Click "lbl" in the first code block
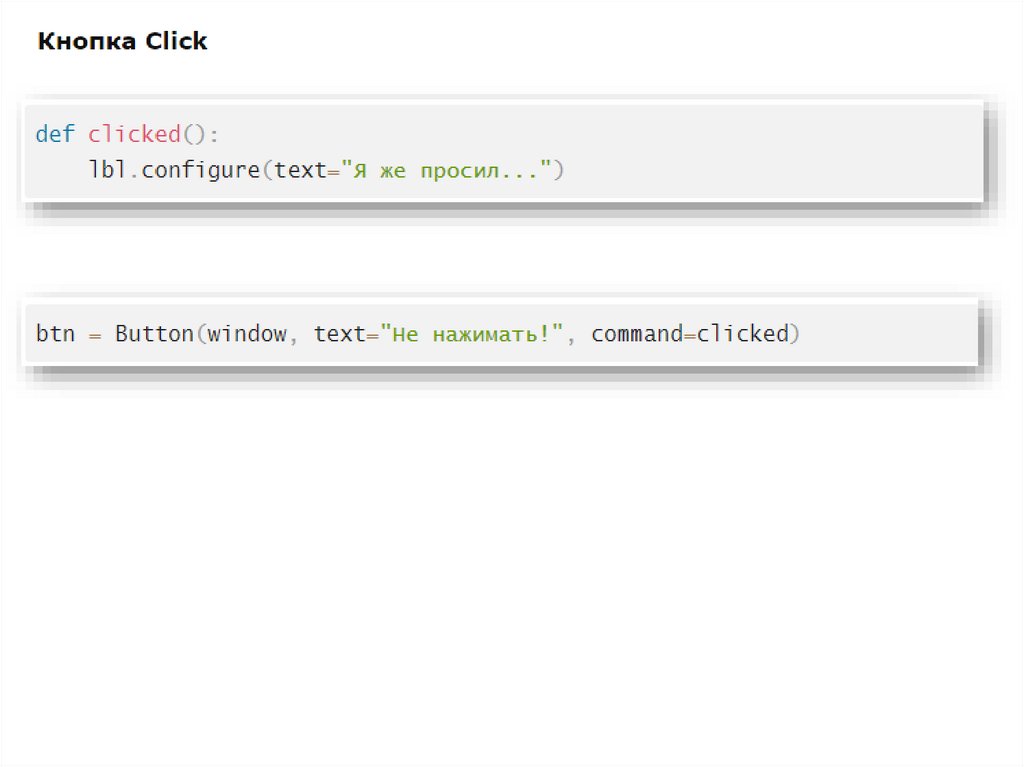This screenshot has width=1024, height=767. pos(107,170)
